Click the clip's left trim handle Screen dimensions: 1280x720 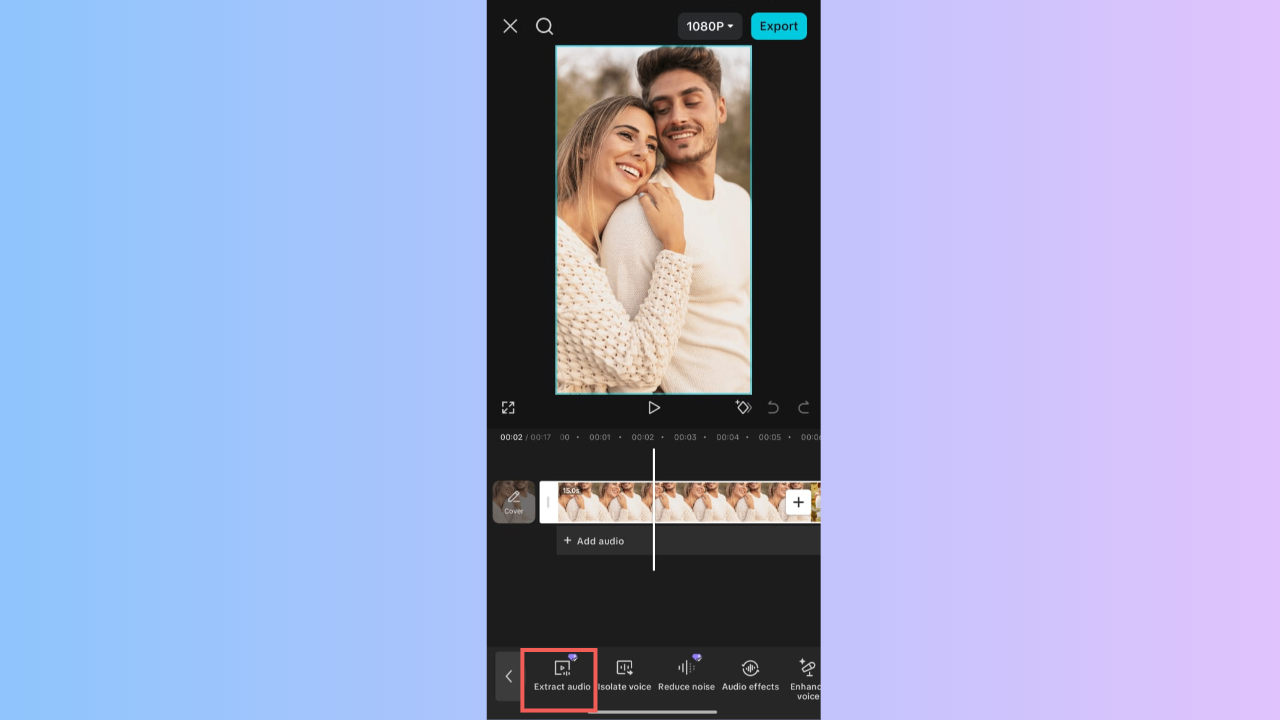click(548, 502)
